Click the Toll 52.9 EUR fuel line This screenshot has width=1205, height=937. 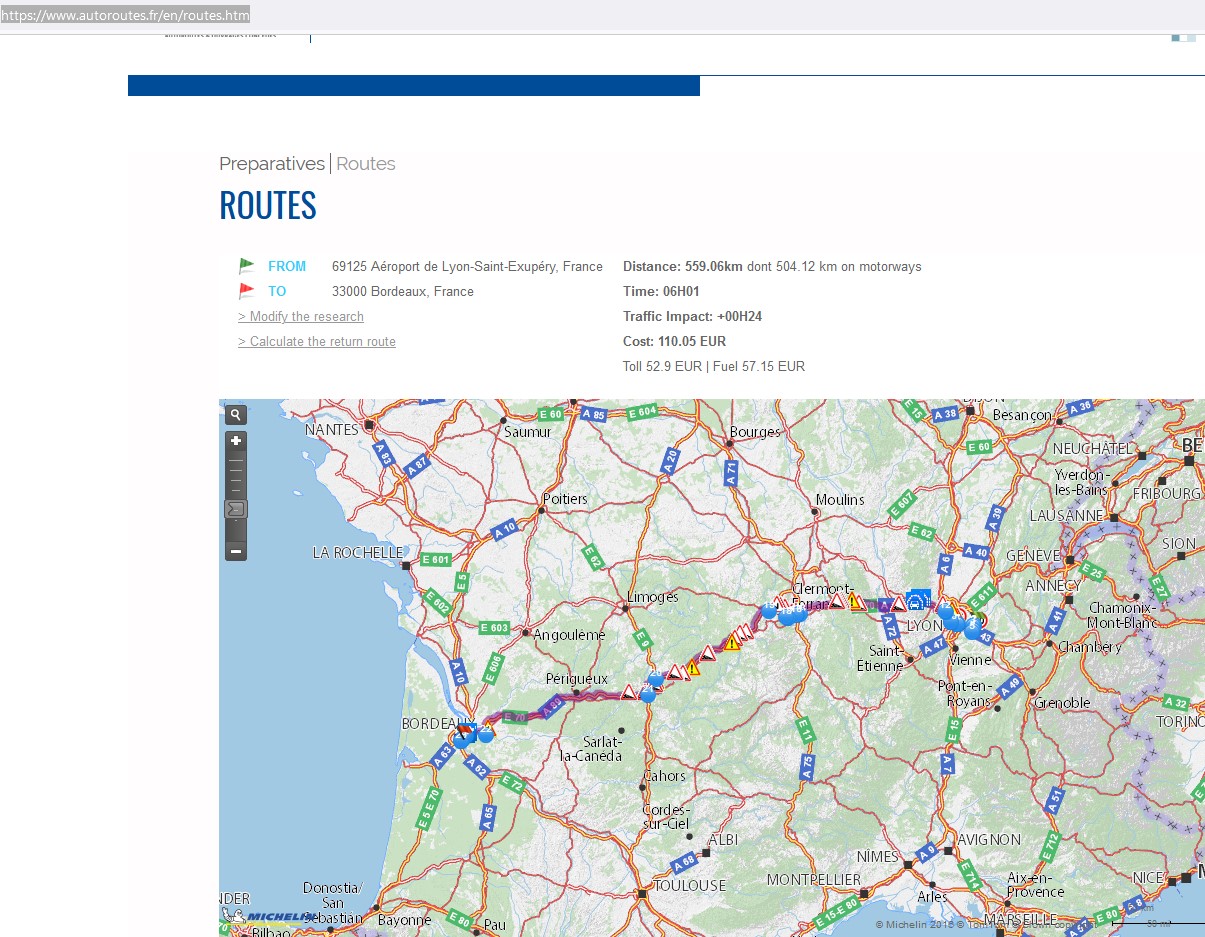pyautogui.click(x=714, y=366)
